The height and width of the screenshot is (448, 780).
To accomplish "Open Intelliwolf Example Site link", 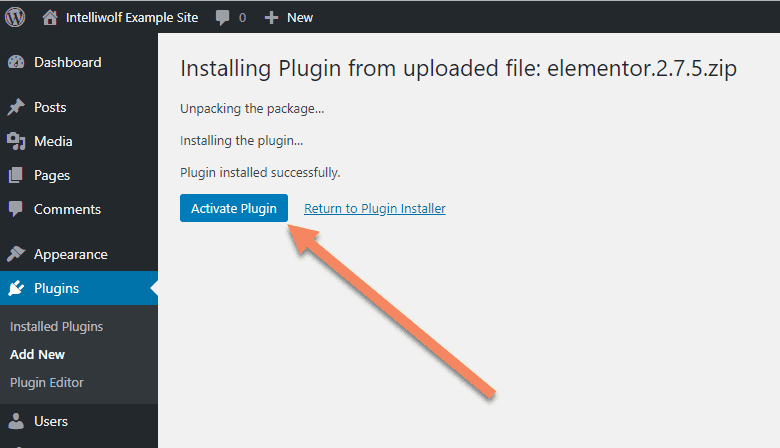I will tap(132, 18).
